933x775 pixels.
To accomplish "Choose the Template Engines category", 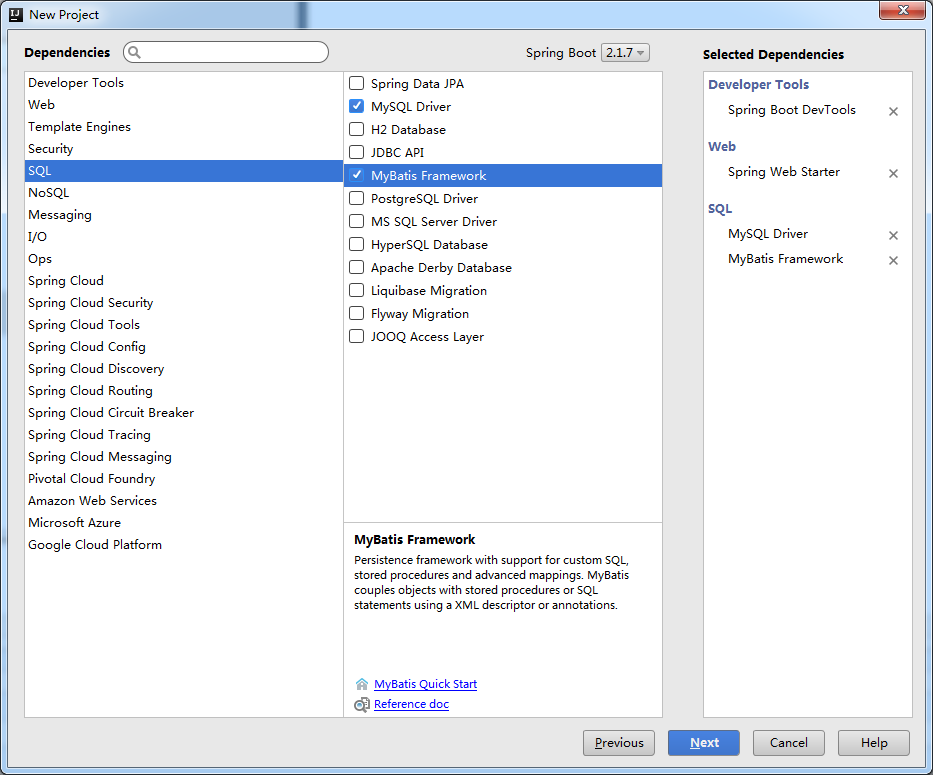I will pos(79,127).
